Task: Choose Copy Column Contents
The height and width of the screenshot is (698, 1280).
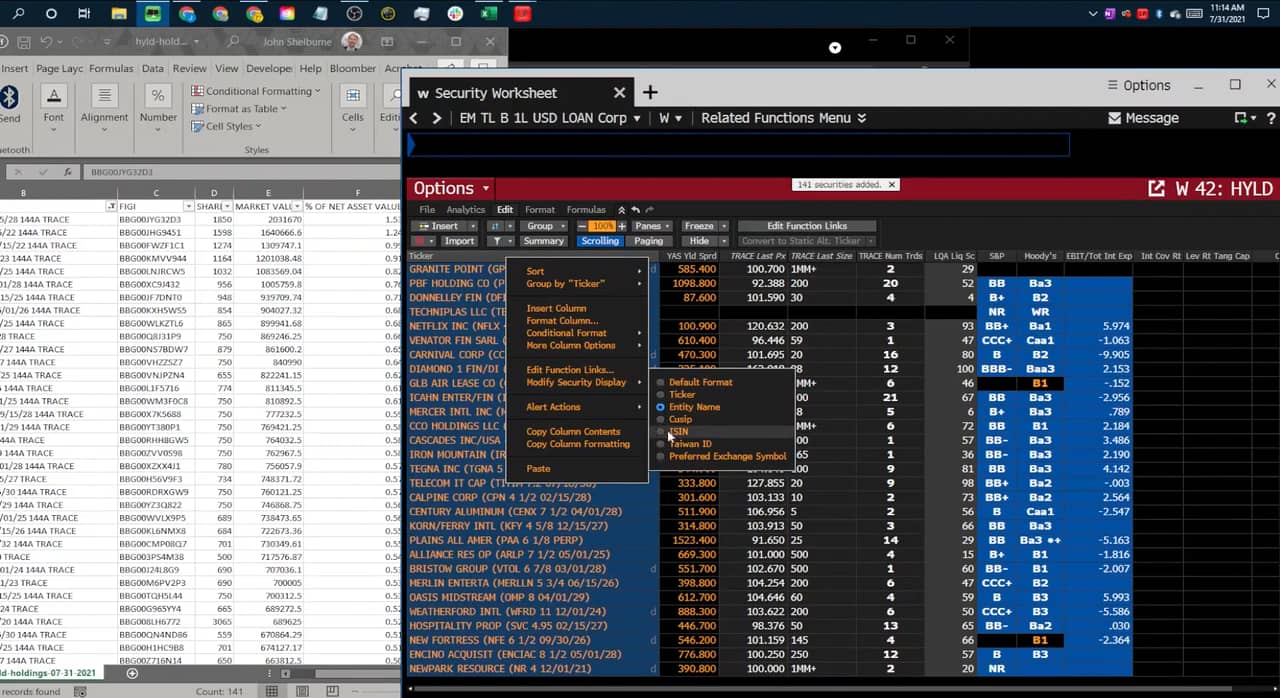Action: coord(573,432)
